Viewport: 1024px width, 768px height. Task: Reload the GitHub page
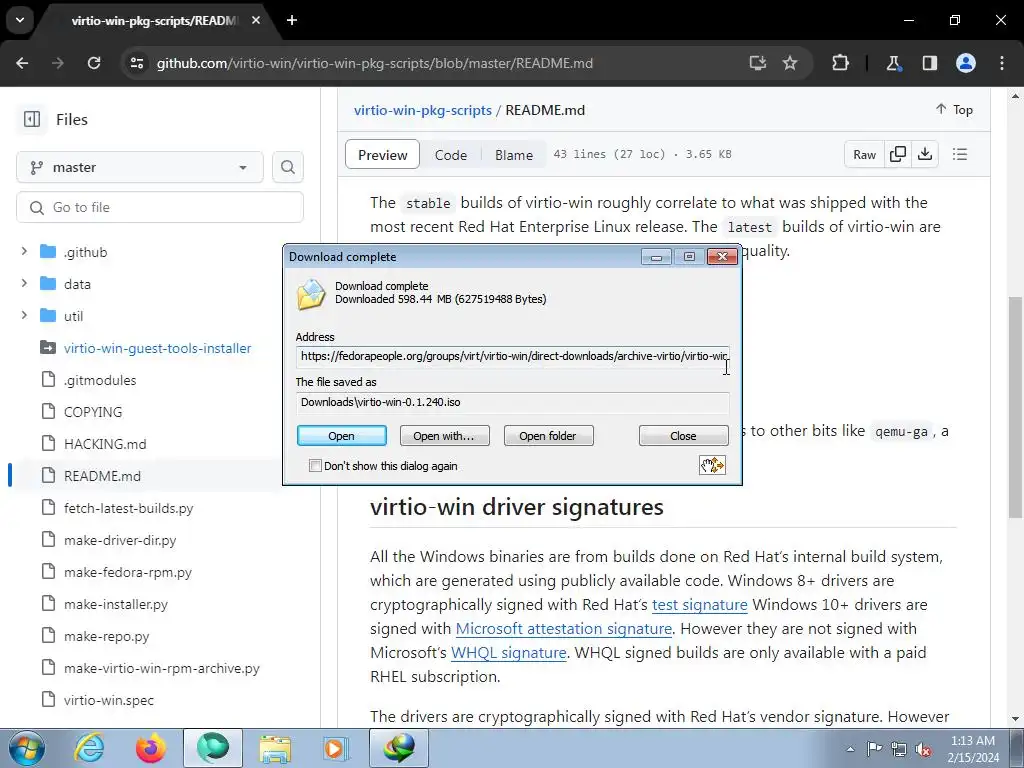point(94,63)
